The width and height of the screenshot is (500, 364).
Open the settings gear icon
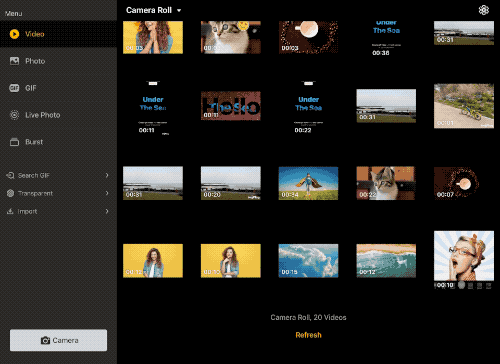(484, 10)
